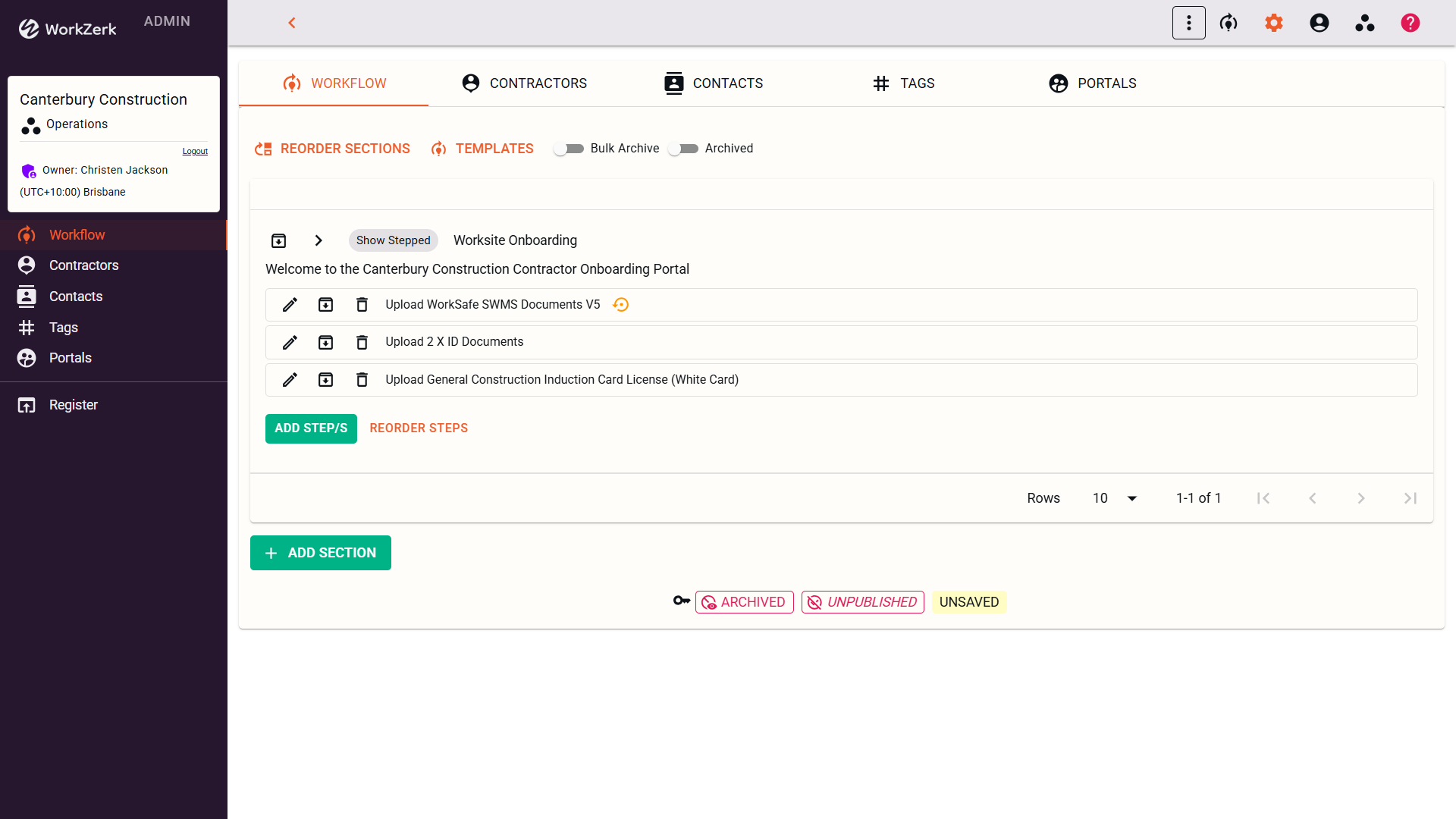Archive the White Card induction step
Screen dimensions: 1456x819
click(325, 380)
